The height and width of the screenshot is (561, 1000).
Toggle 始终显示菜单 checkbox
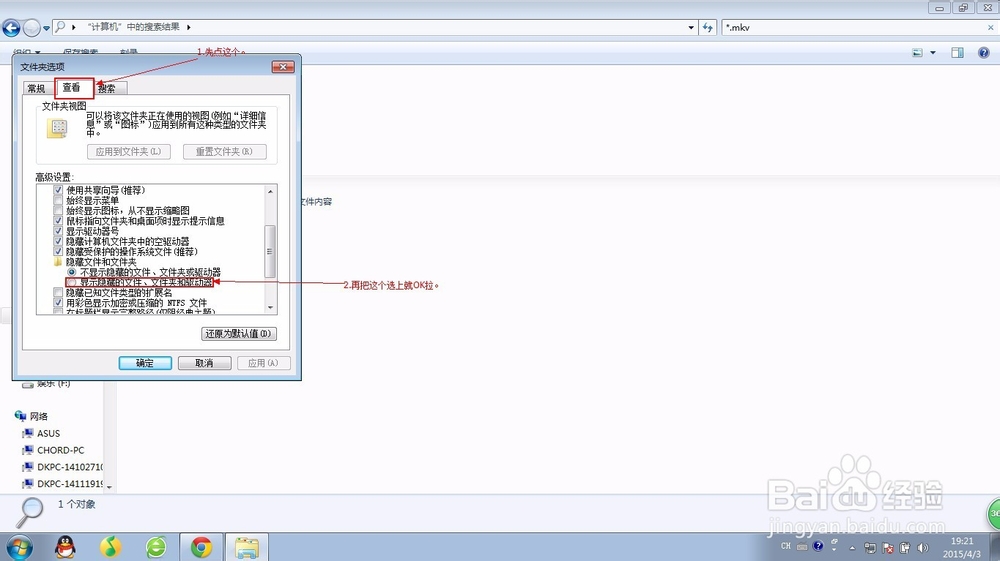(x=58, y=200)
